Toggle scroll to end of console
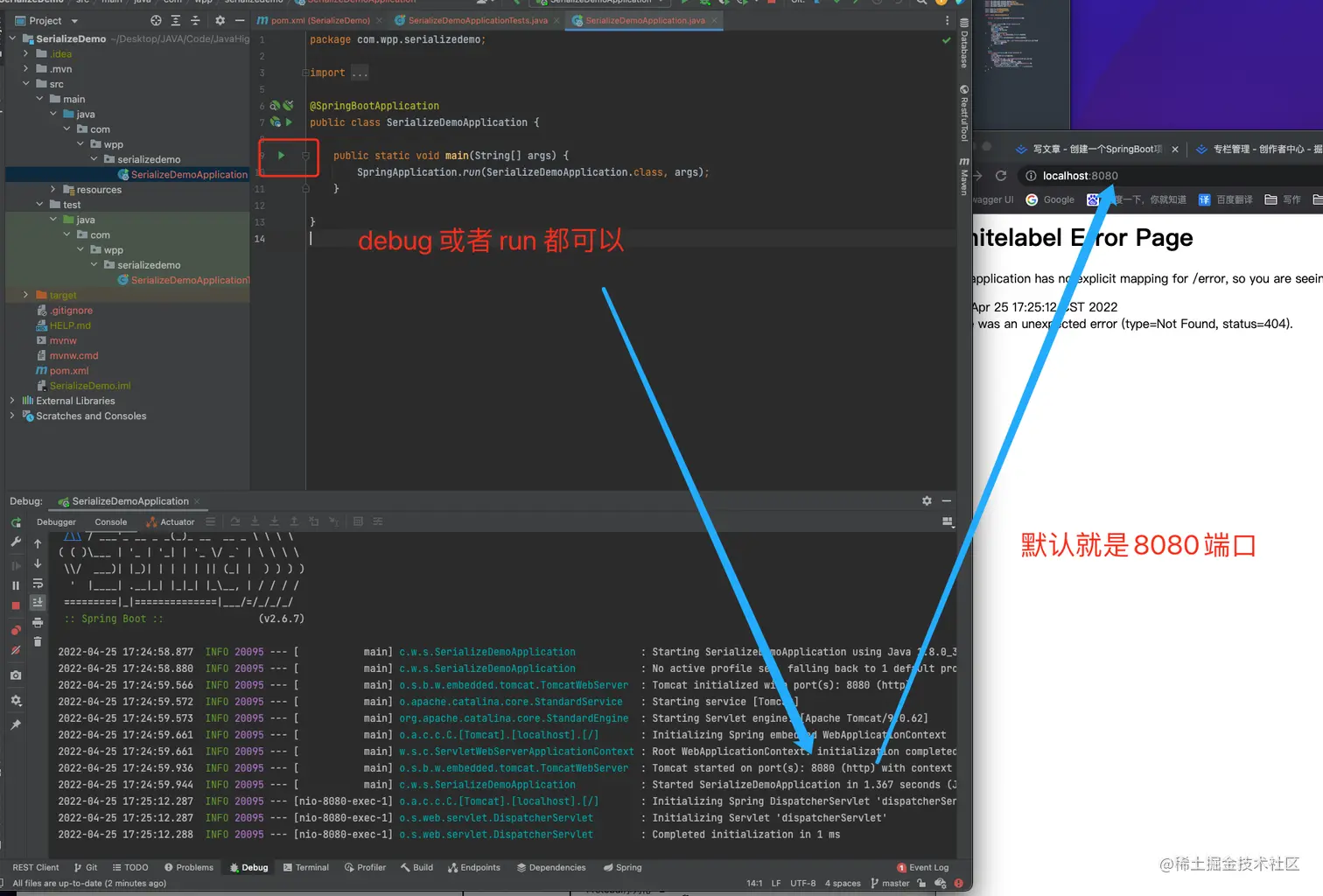 (38, 602)
